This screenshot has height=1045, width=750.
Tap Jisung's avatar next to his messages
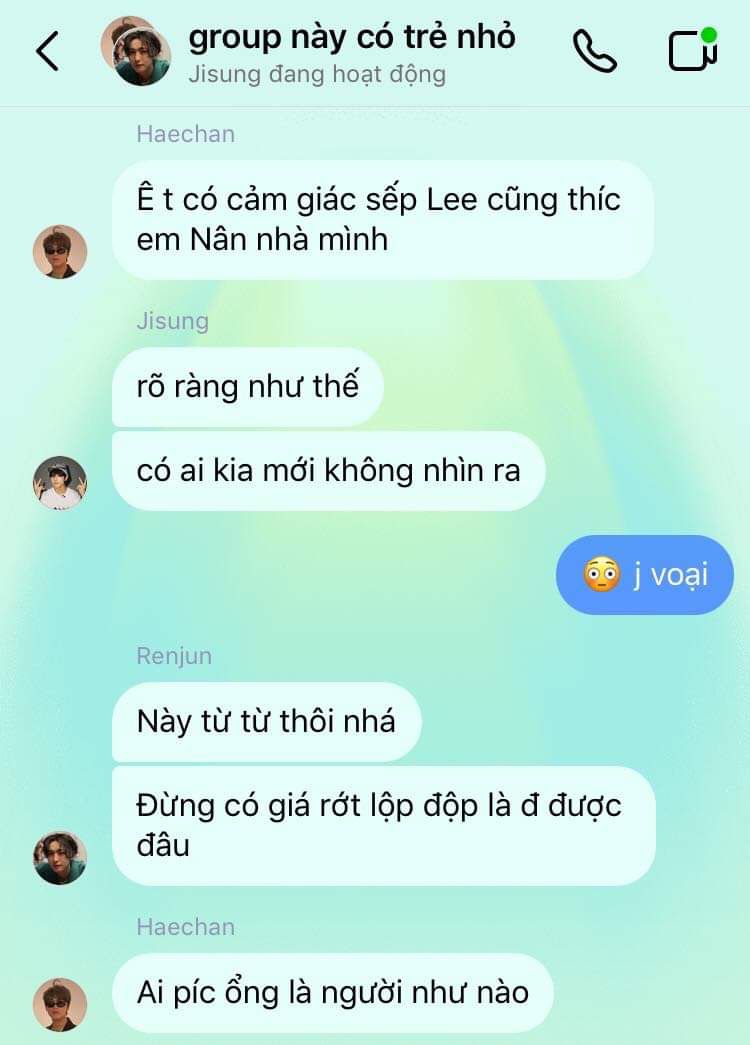60,483
